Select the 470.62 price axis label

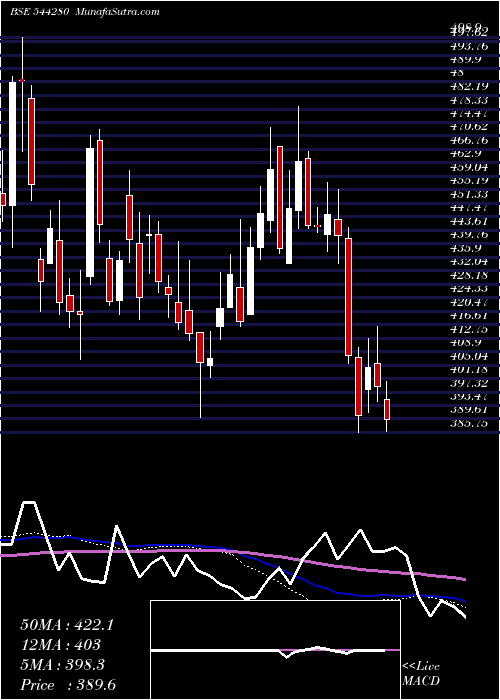(x=469, y=127)
